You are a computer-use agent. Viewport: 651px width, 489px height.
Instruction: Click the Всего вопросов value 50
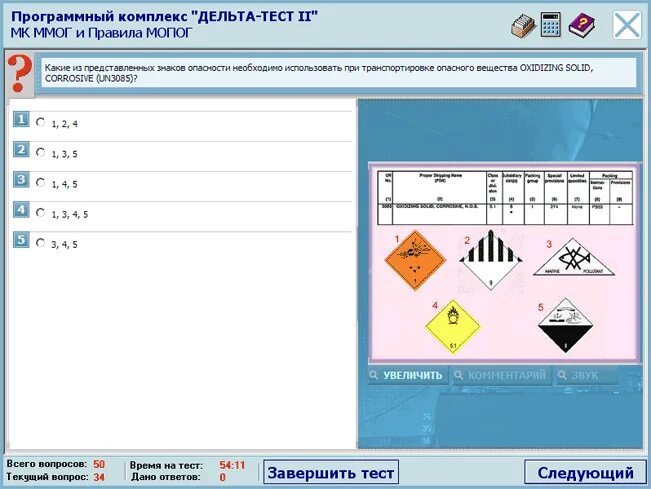pos(99,464)
